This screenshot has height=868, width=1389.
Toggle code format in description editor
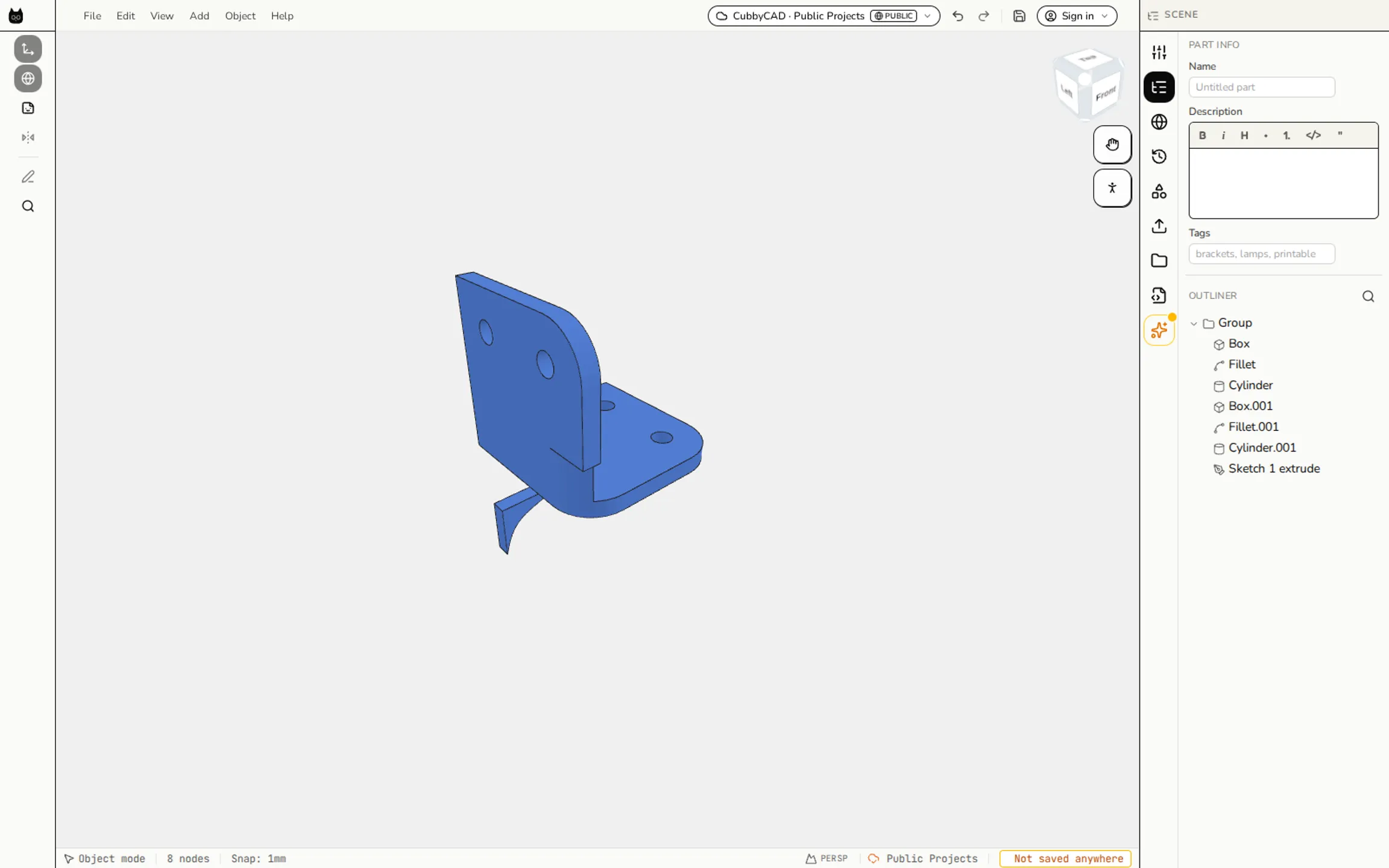pos(1313,136)
